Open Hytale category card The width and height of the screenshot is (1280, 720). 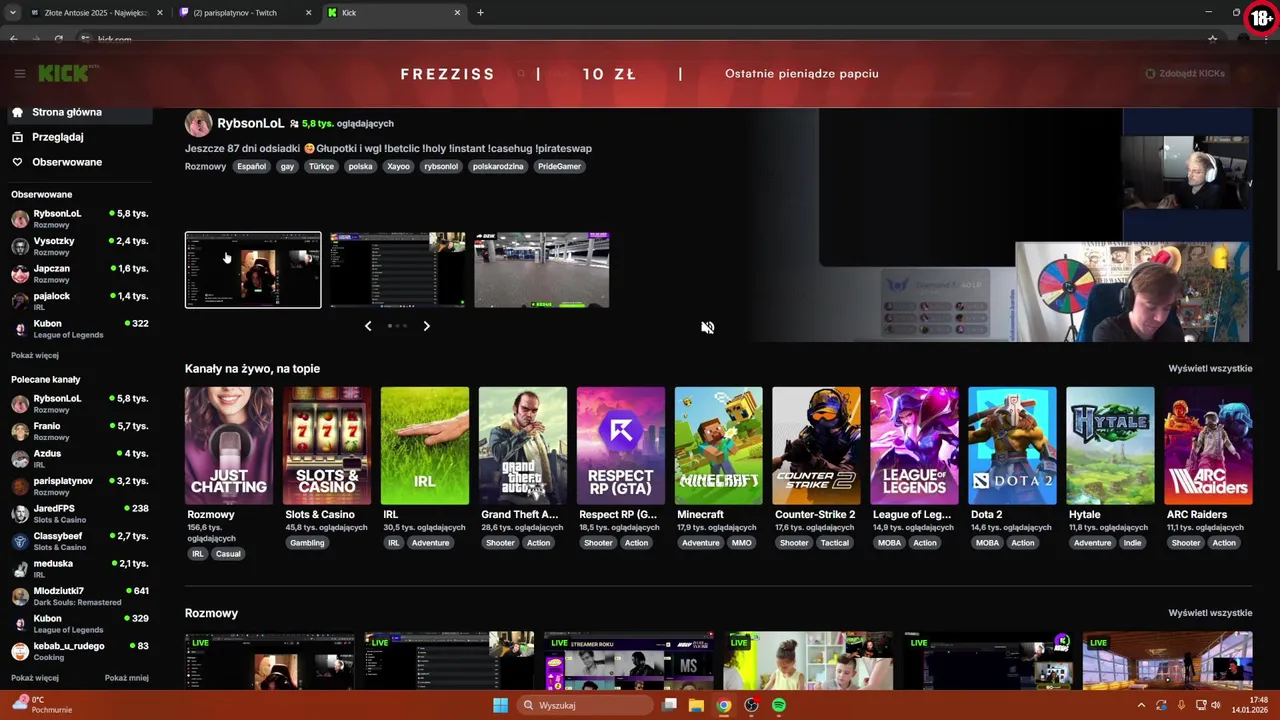pos(1111,446)
